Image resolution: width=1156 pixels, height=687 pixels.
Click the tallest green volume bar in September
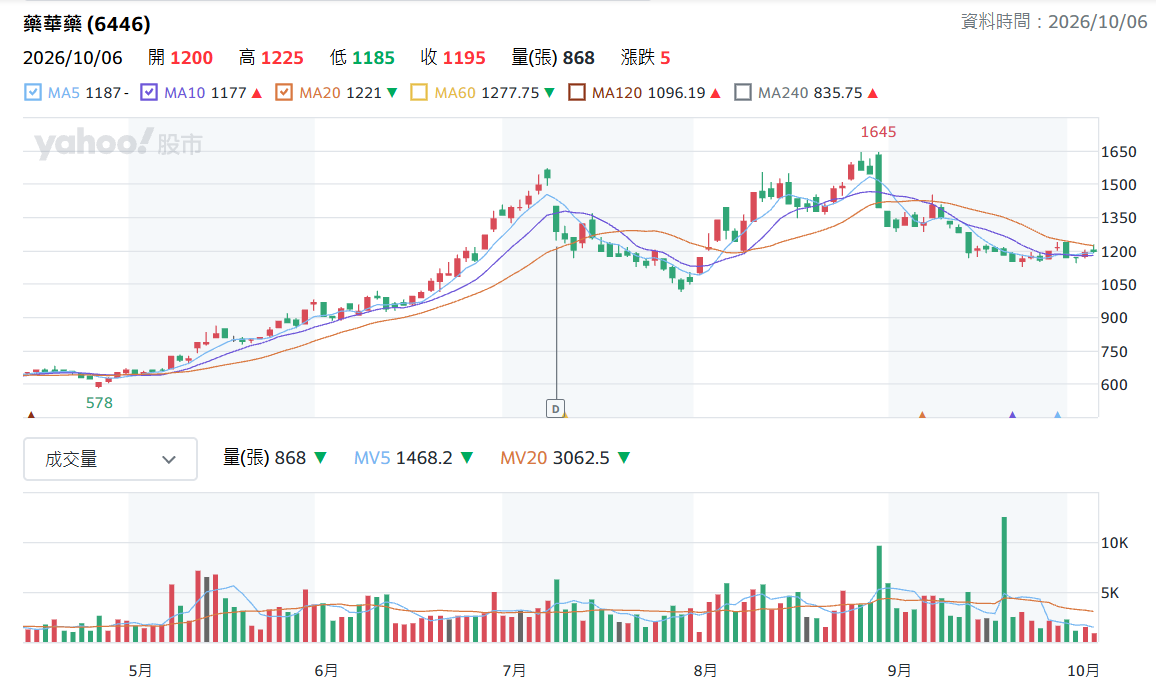[1004, 579]
